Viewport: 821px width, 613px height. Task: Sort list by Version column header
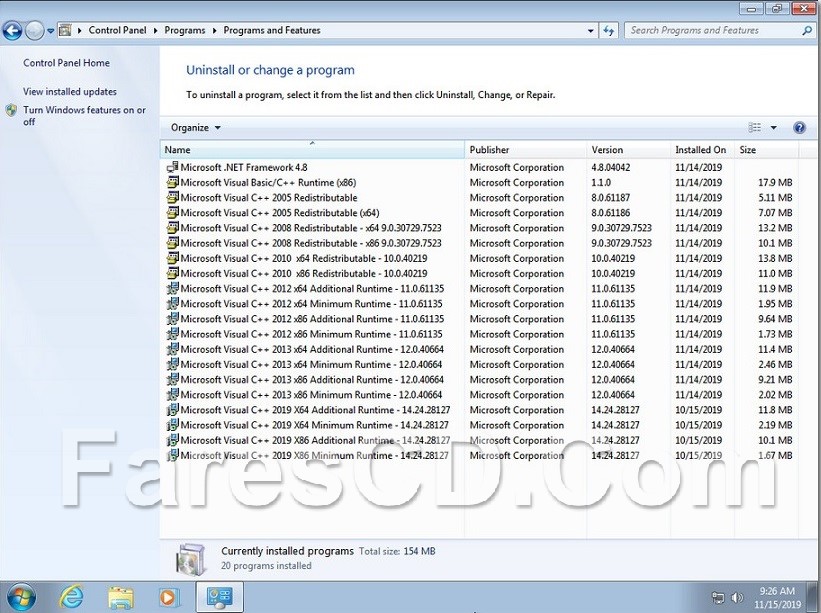[x=628, y=150]
